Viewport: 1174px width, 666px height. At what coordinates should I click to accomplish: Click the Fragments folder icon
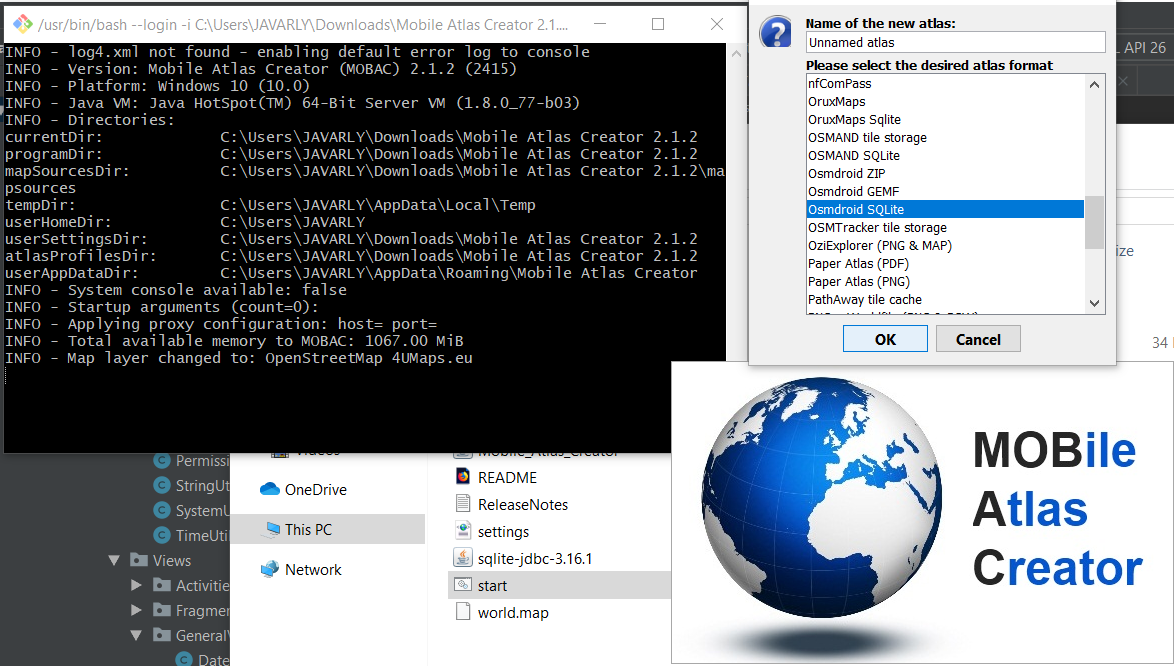click(161, 609)
